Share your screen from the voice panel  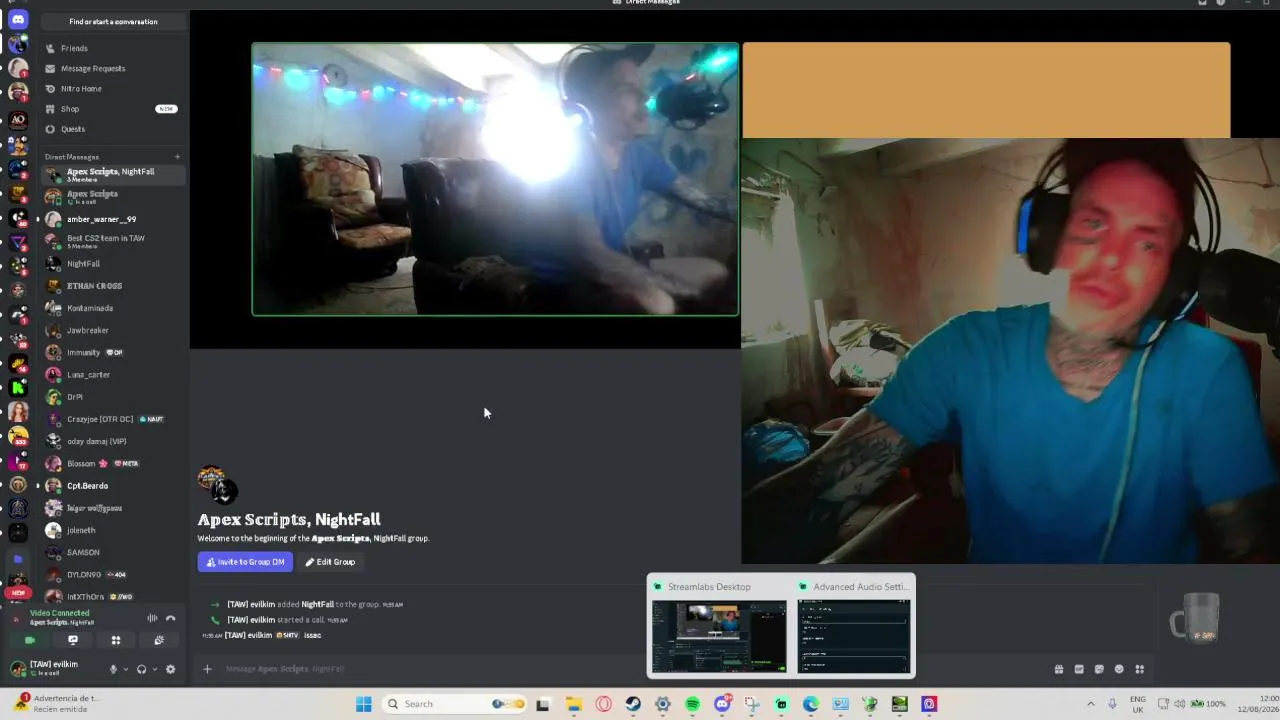pyautogui.click(x=73, y=640)
